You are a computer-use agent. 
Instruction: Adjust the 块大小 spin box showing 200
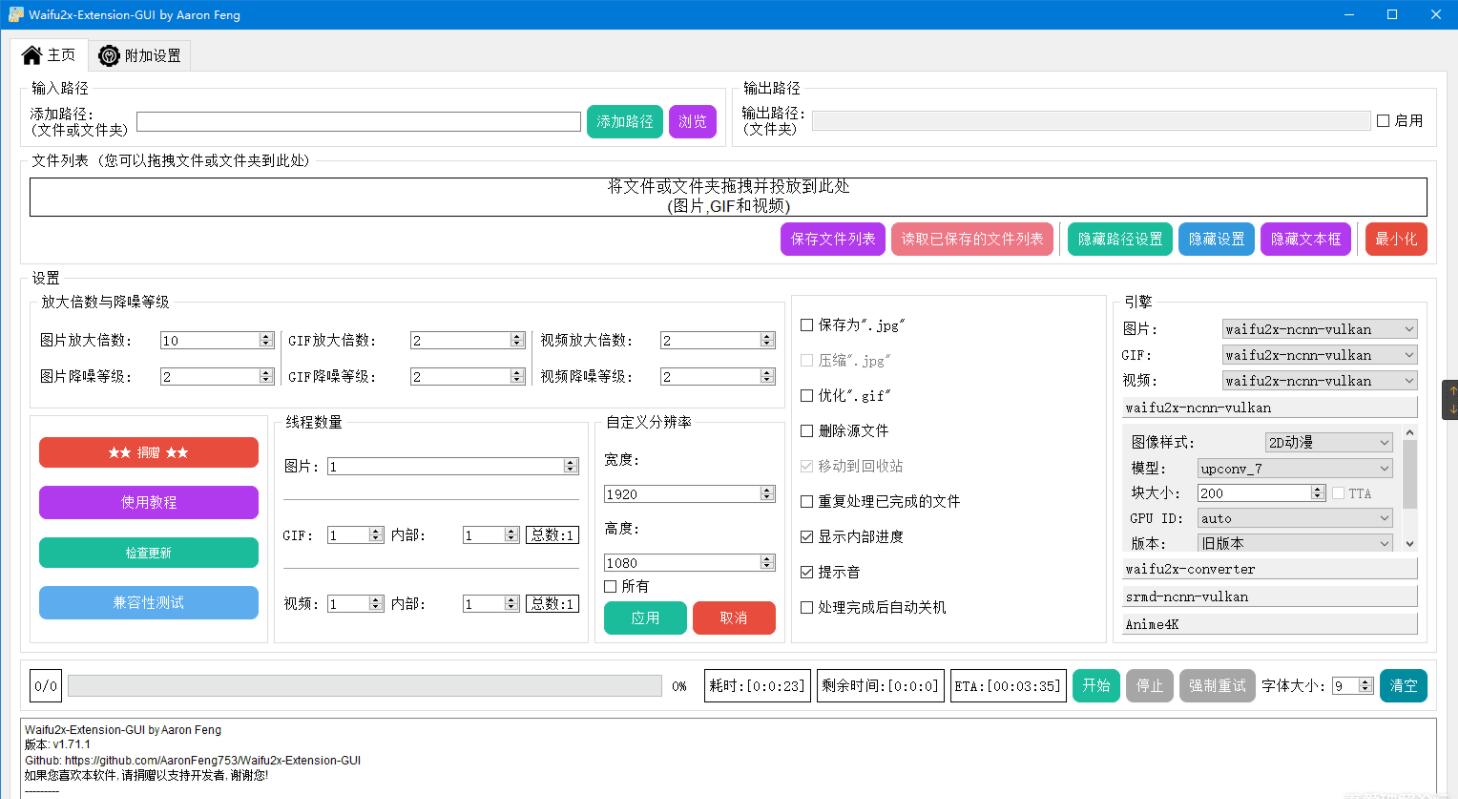1261,493
